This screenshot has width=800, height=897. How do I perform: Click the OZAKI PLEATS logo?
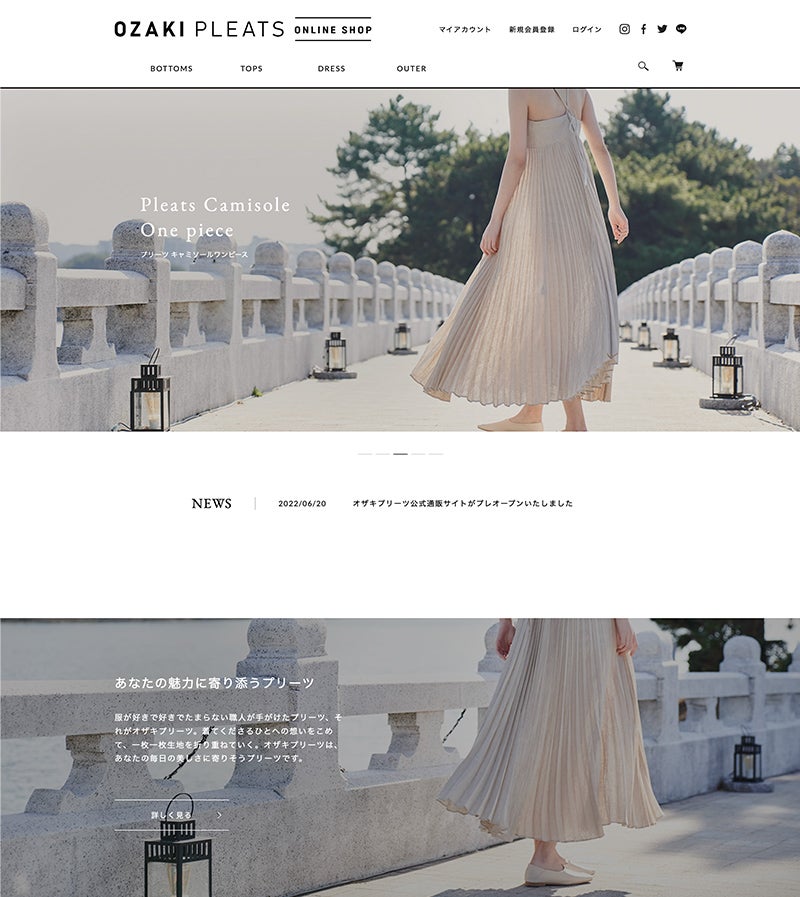195,28
